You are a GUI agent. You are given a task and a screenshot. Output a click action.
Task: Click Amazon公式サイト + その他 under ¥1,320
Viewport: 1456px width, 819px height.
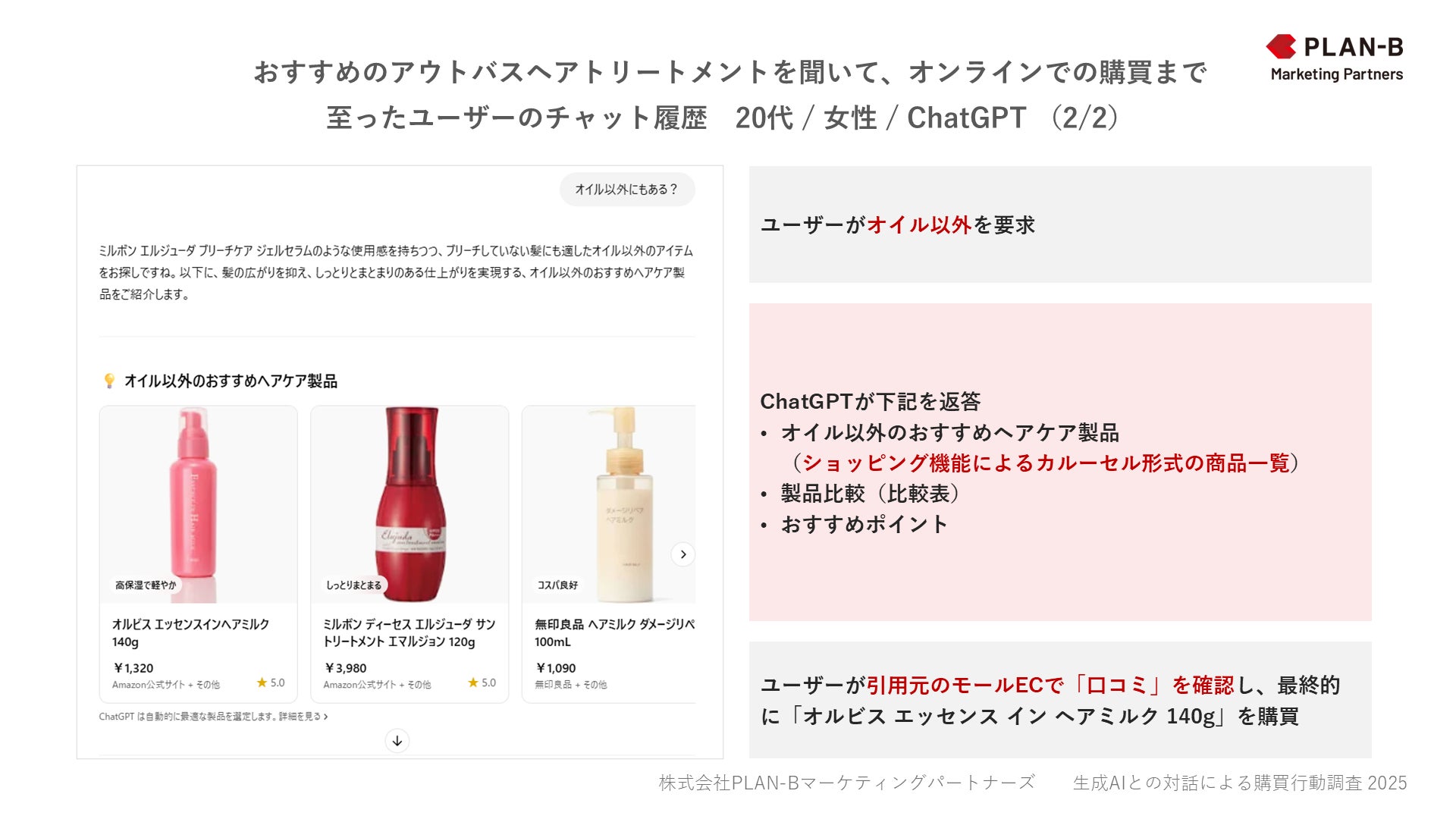166,685
